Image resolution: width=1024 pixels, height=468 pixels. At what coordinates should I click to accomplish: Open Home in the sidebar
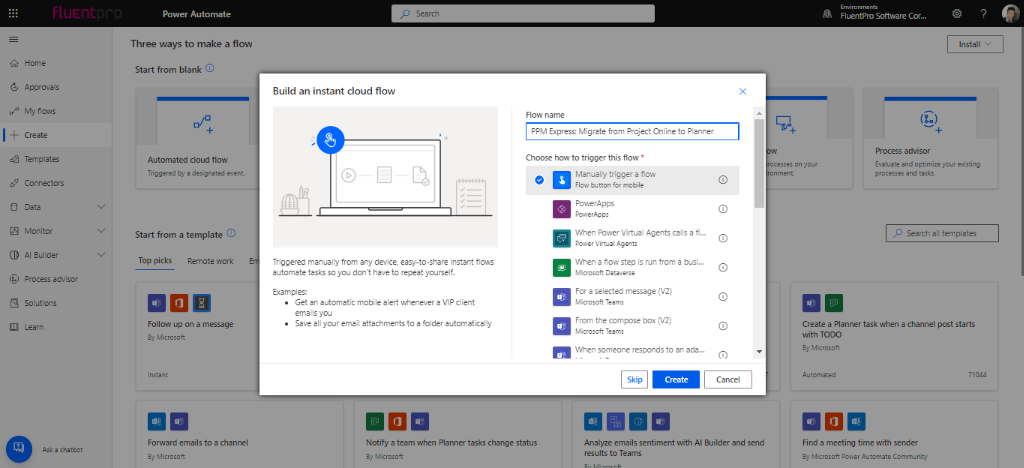(56, 63)
